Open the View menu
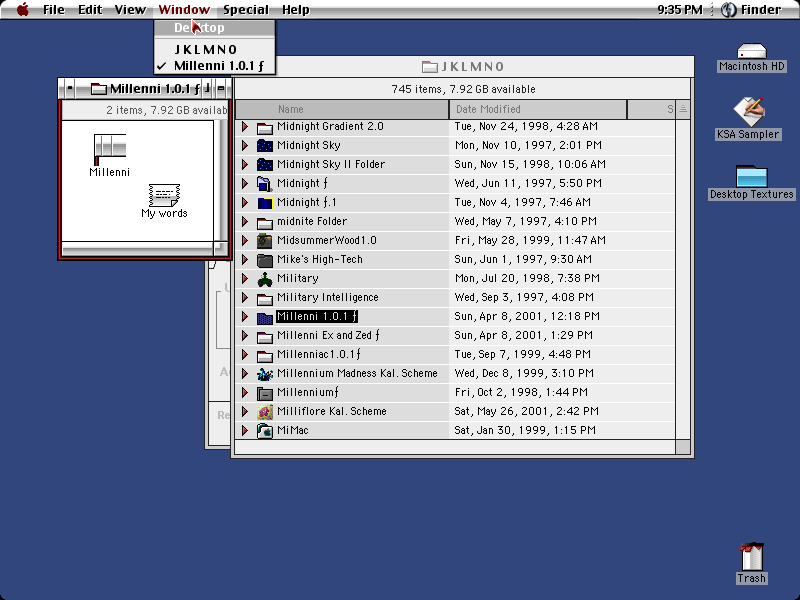Viewport: 800px width, 600px height. [x=130, y=9]
